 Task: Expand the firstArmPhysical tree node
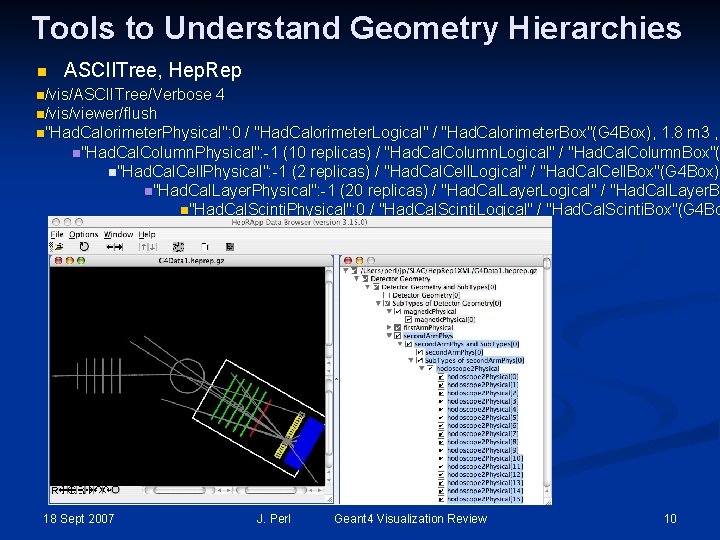tap(389, 328)
